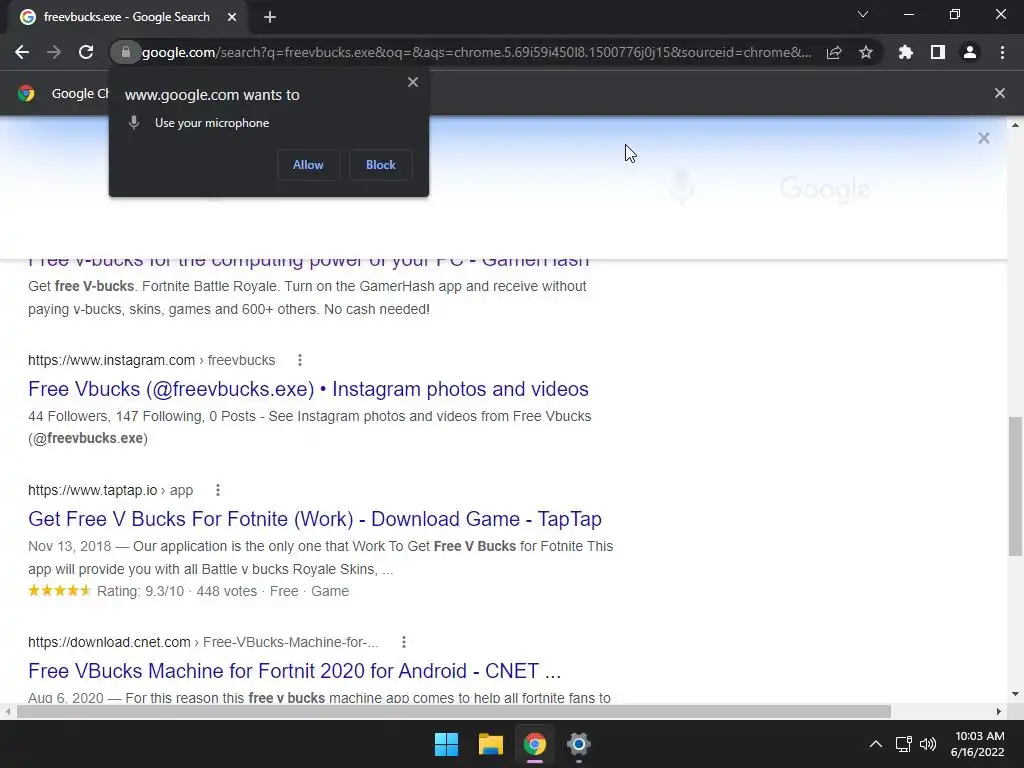Click the https://www.instagram.com URL text
The width and height of the screenshot is (1024, 768).
[x=112, y=360]
